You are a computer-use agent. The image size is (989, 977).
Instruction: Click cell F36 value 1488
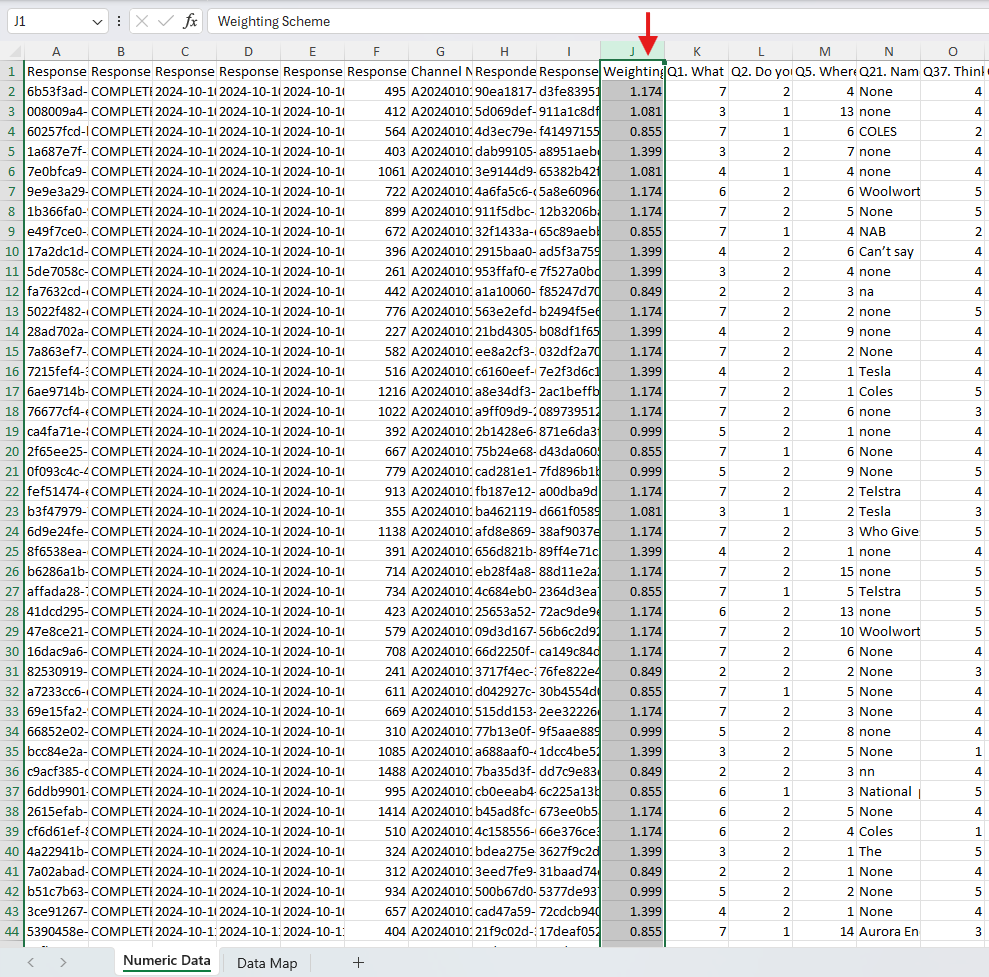(x=377, y=771)
